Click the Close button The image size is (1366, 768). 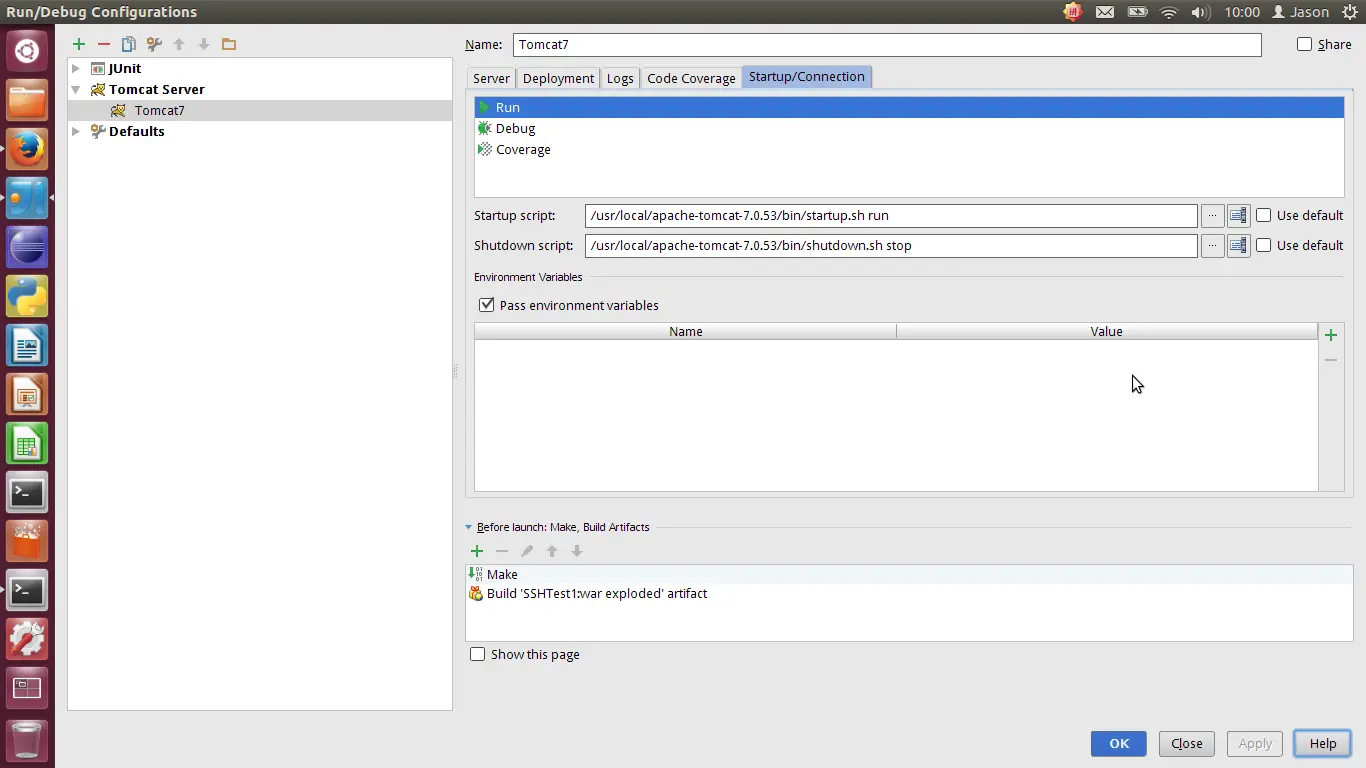[1187, 743]
